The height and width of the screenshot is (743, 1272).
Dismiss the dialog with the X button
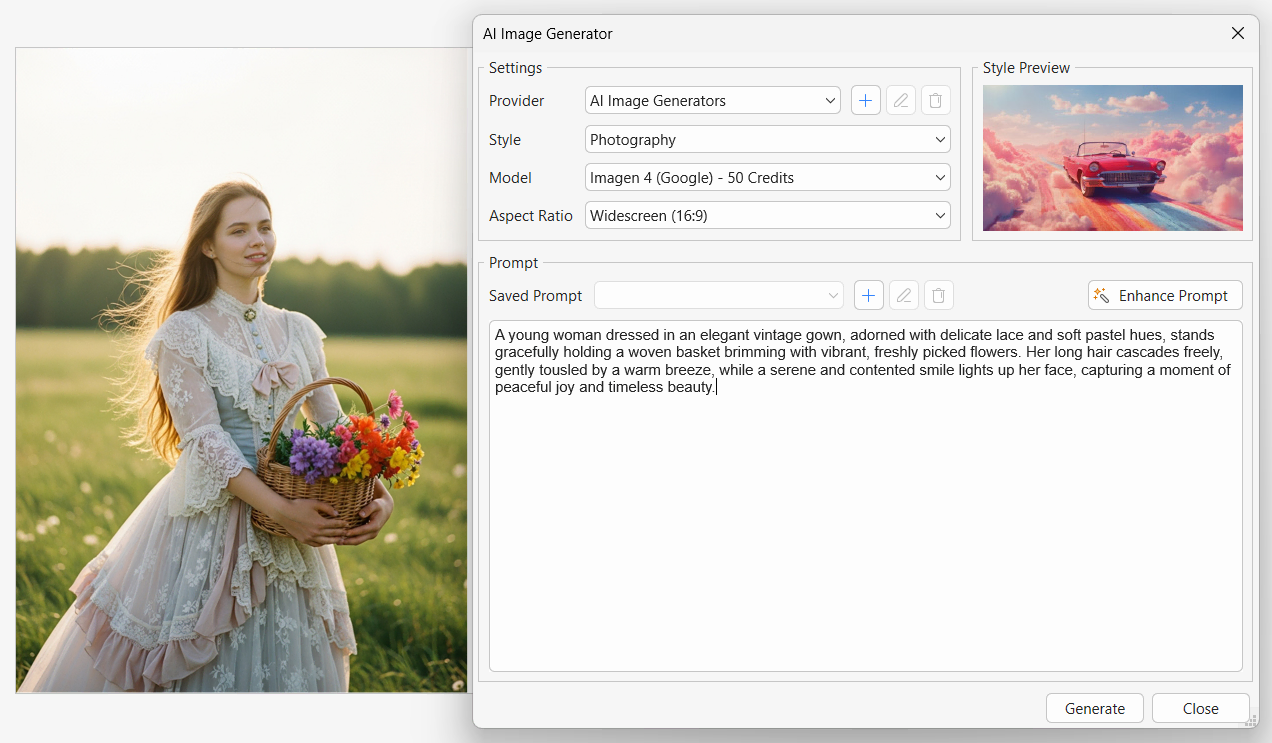point(1238,33)
